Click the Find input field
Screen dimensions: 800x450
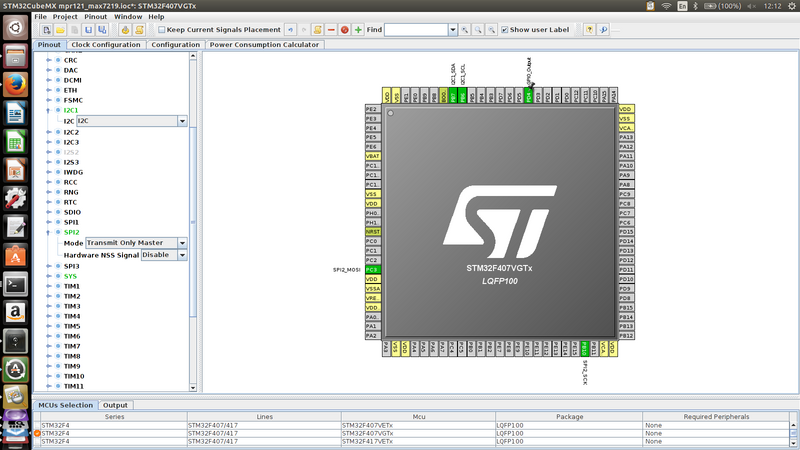tap(416, 30)
